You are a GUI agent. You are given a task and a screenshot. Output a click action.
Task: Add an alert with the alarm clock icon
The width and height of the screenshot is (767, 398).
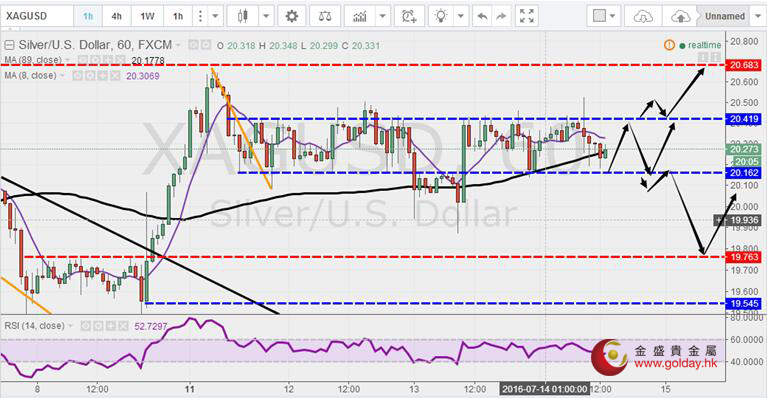[x=409, y=16]
